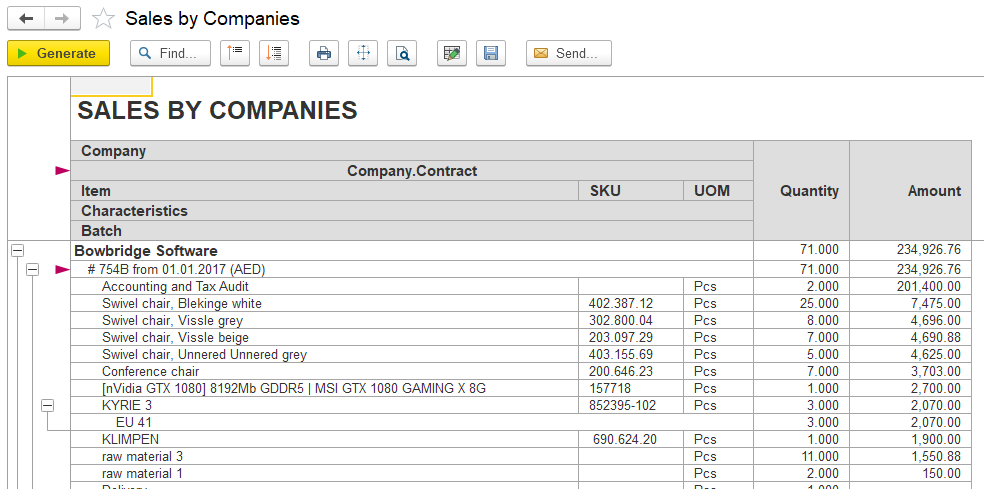Save report using floppy disk icon

(491, 53)
